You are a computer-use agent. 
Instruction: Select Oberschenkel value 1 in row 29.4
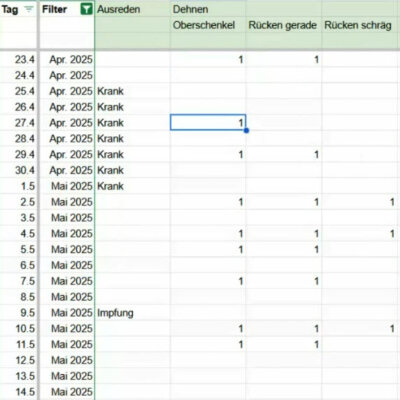pos(208,154)
